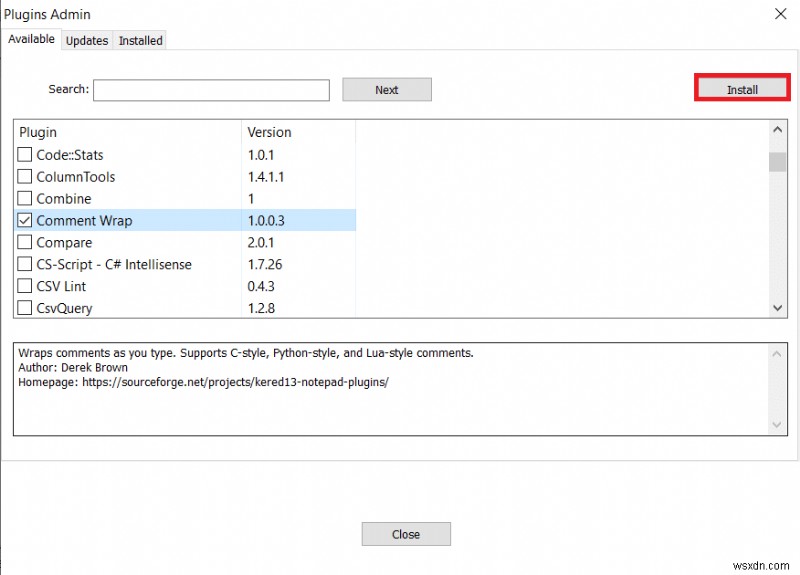The width and height of the screenshot is (800, 575).
Task: Tick the ColumnTools plugin checkbox
Action: (24, 177)
